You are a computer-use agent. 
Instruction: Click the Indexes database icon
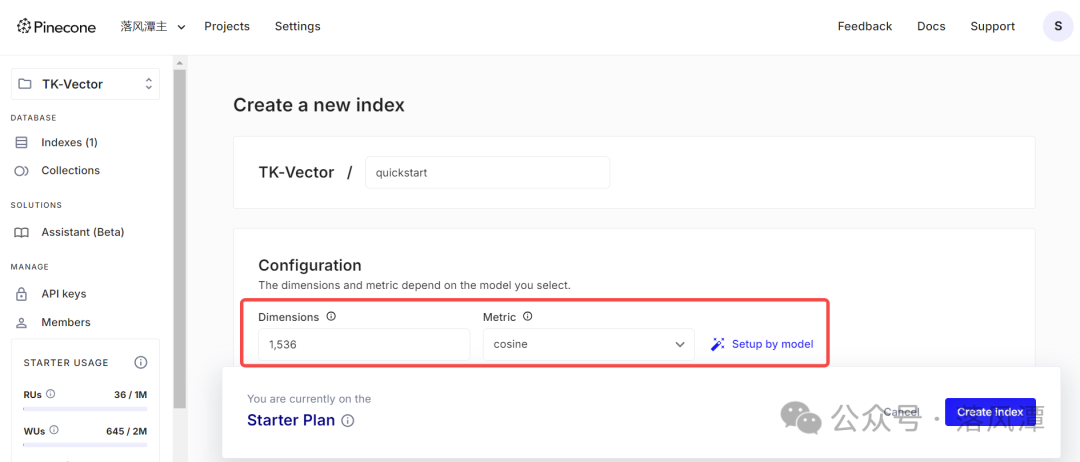tap(21, 143)
